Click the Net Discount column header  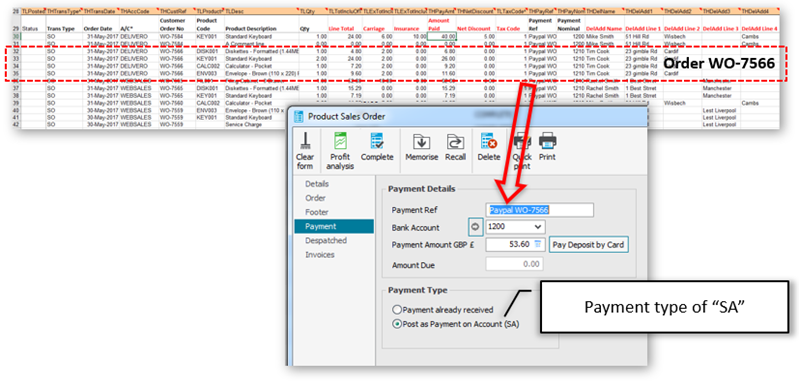tap(475, 29)
